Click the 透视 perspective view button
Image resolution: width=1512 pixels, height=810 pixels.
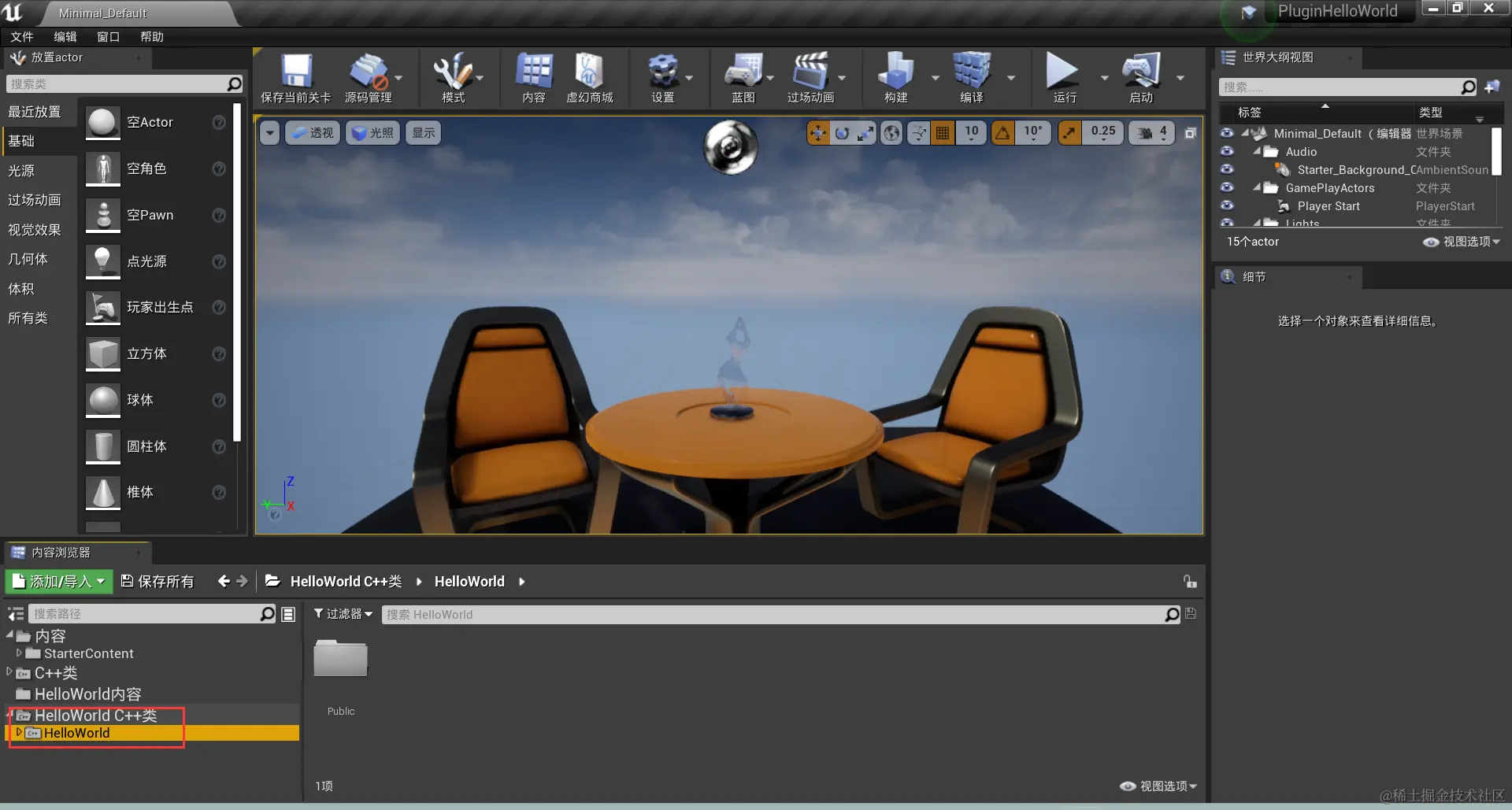[313, 133]
